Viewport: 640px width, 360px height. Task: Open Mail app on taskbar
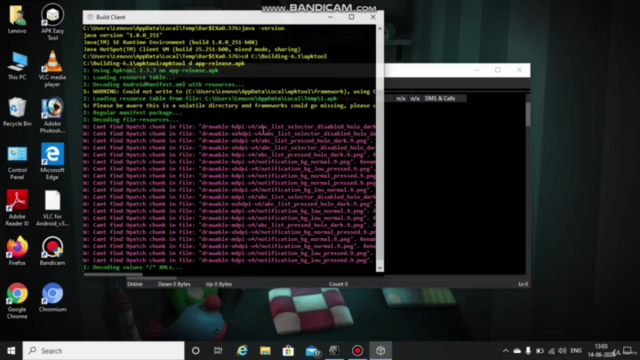tap(312, 351)
